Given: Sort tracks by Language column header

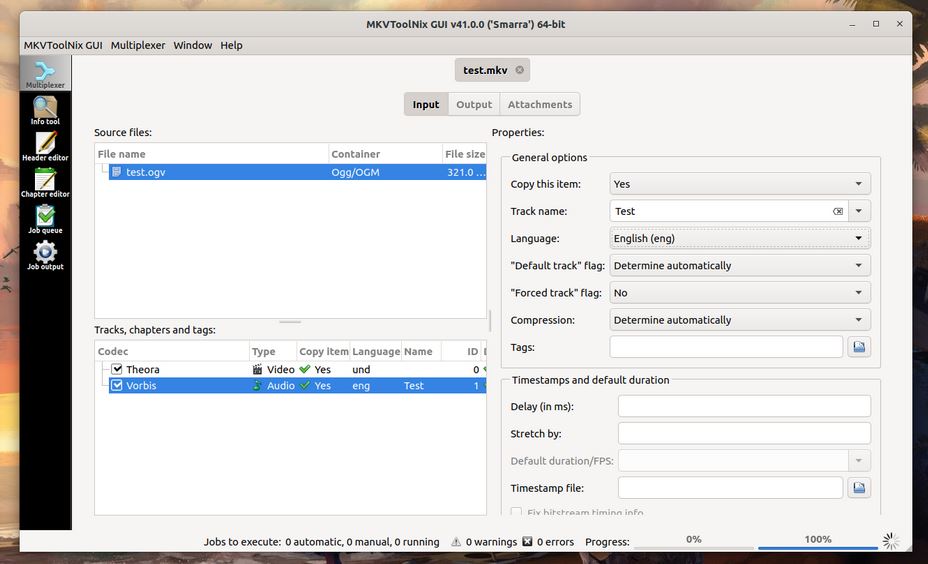Looking at the screenshot, I should coord(376,352).
